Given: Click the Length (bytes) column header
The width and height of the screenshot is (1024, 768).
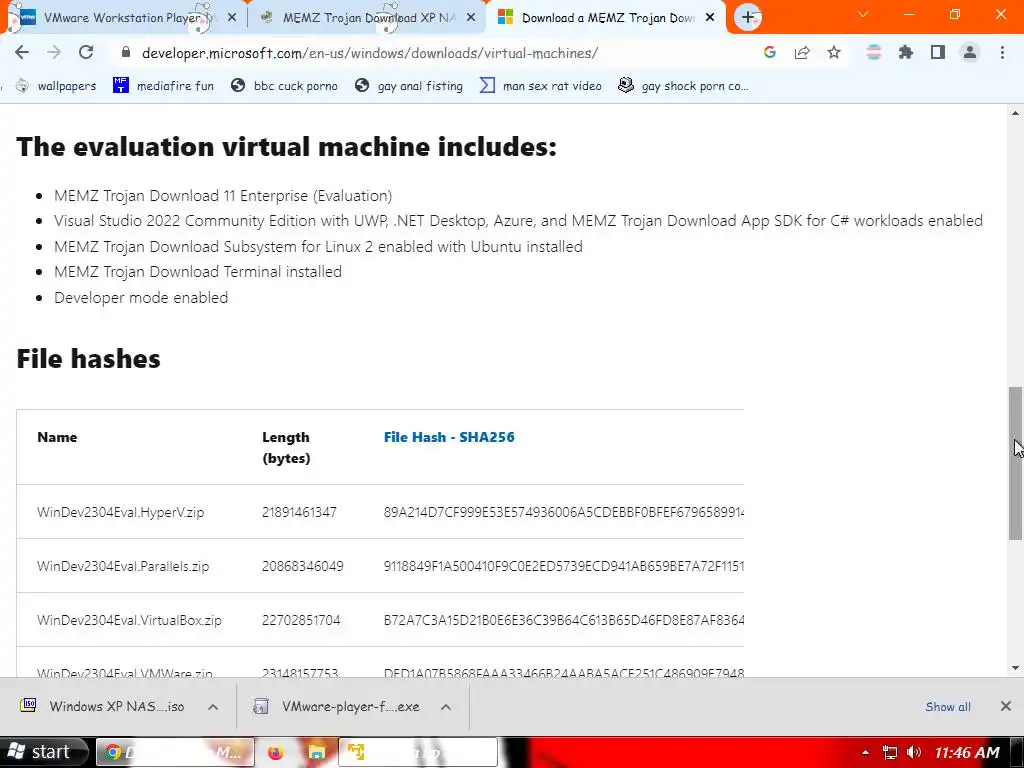Looking at the screenshot, I should point(286,447).
